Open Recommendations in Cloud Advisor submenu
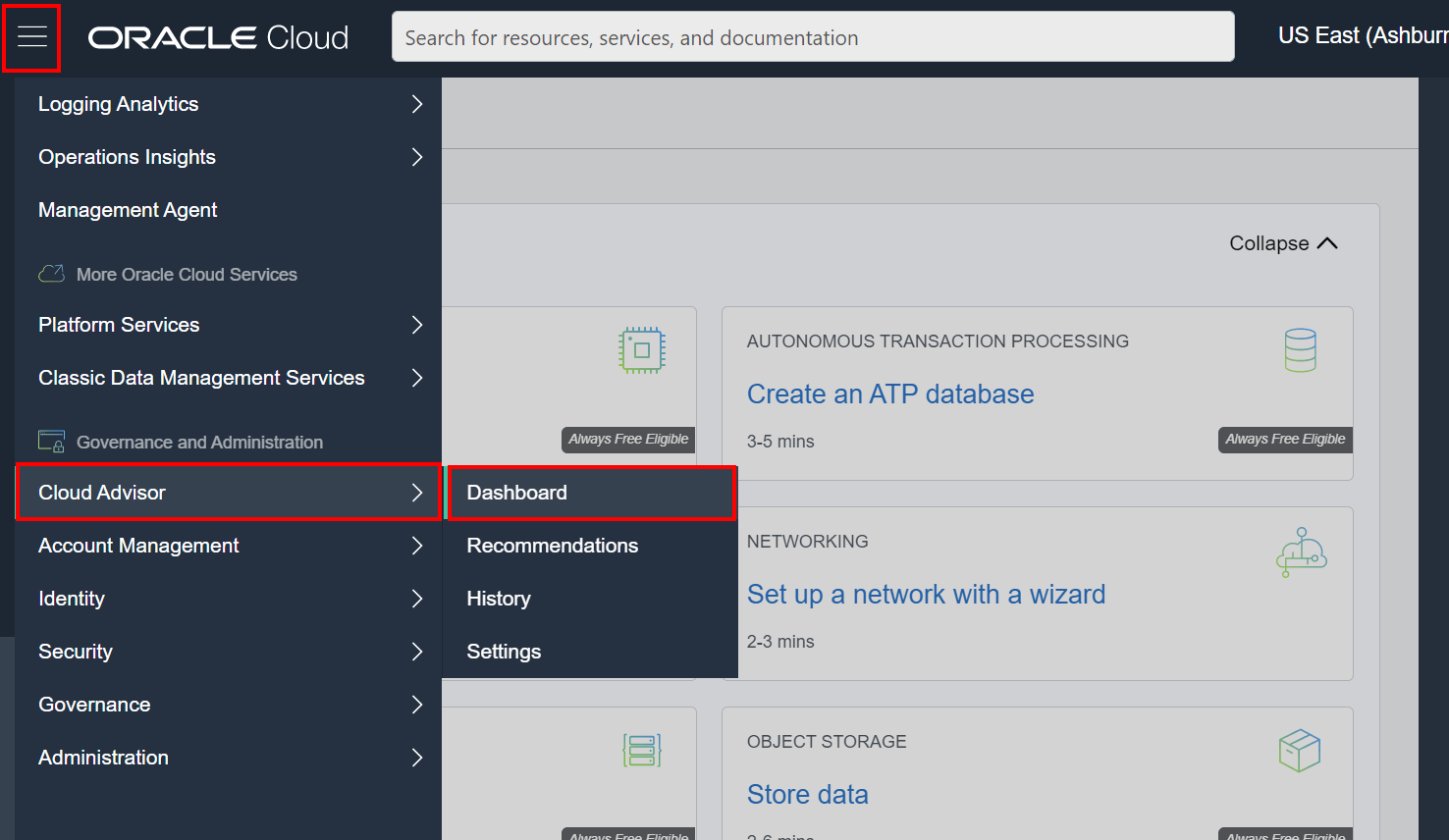 553,545
